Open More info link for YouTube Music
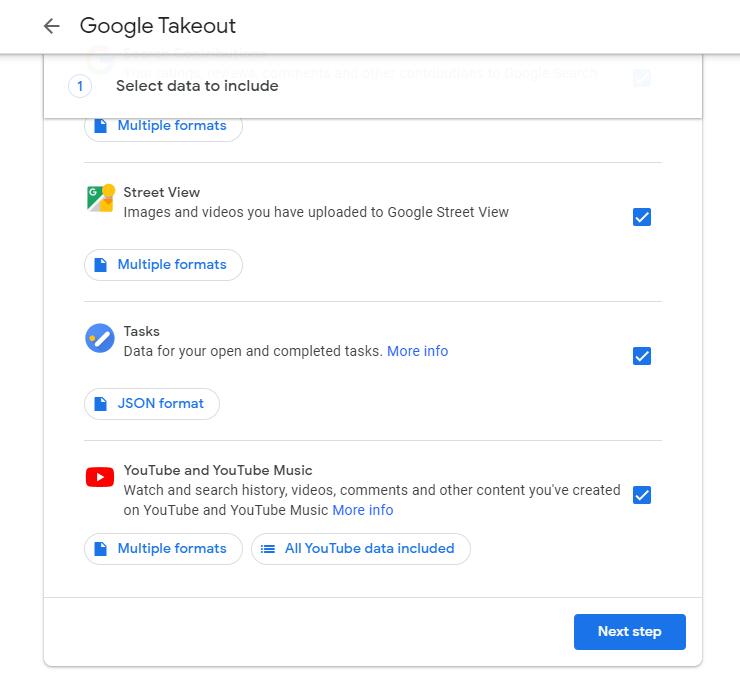Image resolution: width=740 pixels, height=673 pixels. pyautogui.click(x=362, y=510)
